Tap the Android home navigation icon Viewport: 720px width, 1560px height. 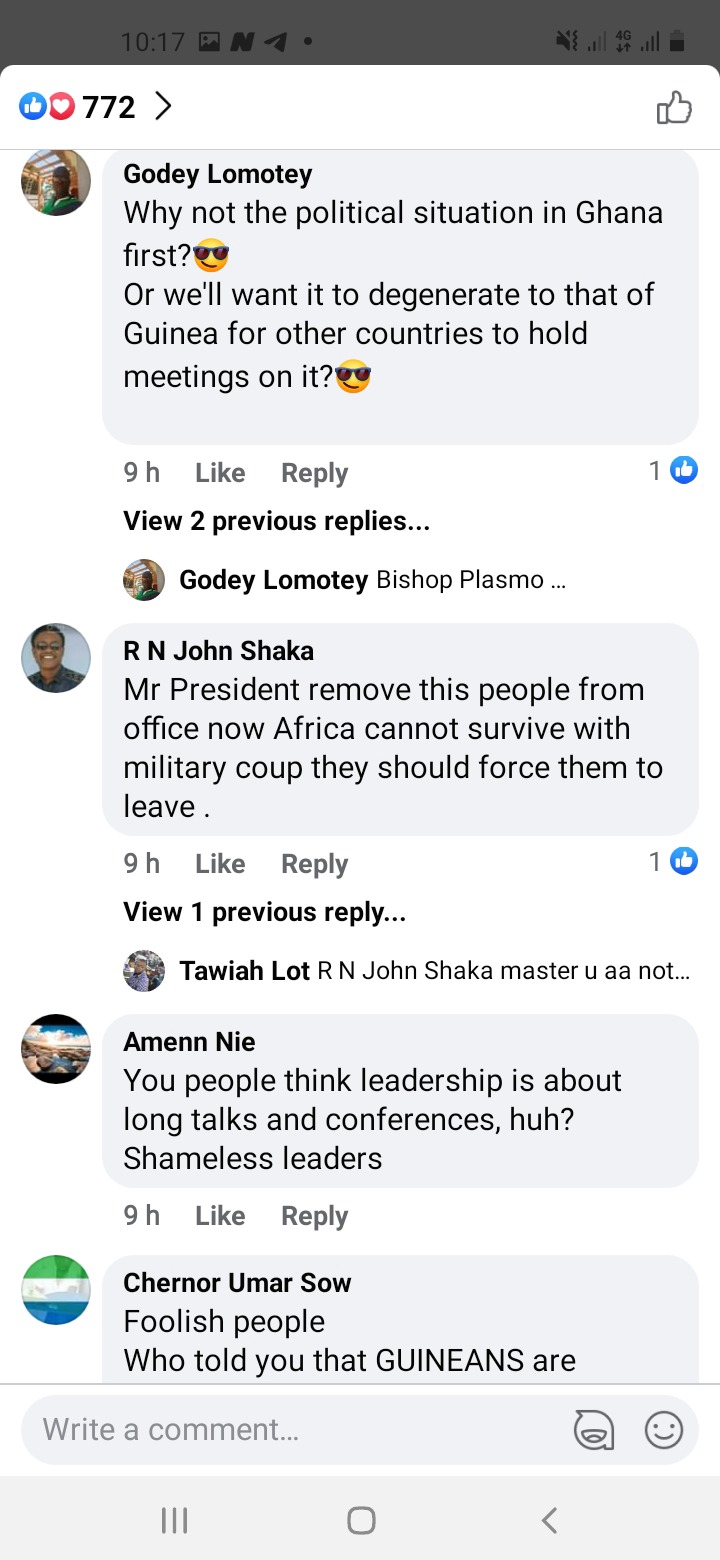361,1520
